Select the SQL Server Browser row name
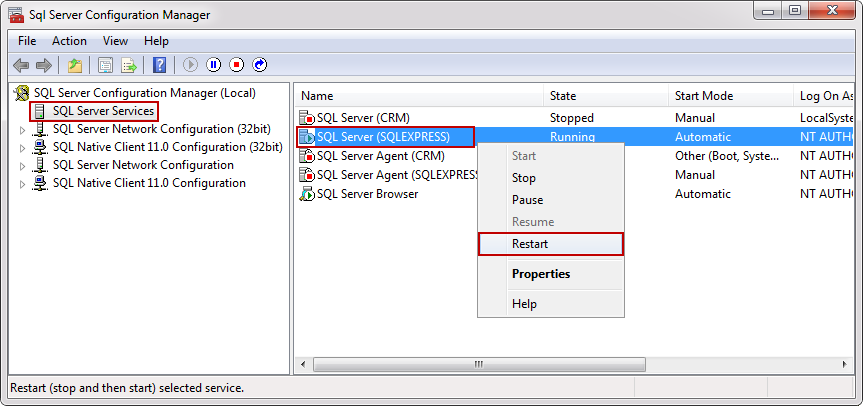Screen dimensions: 863x406 click(368, 194)
